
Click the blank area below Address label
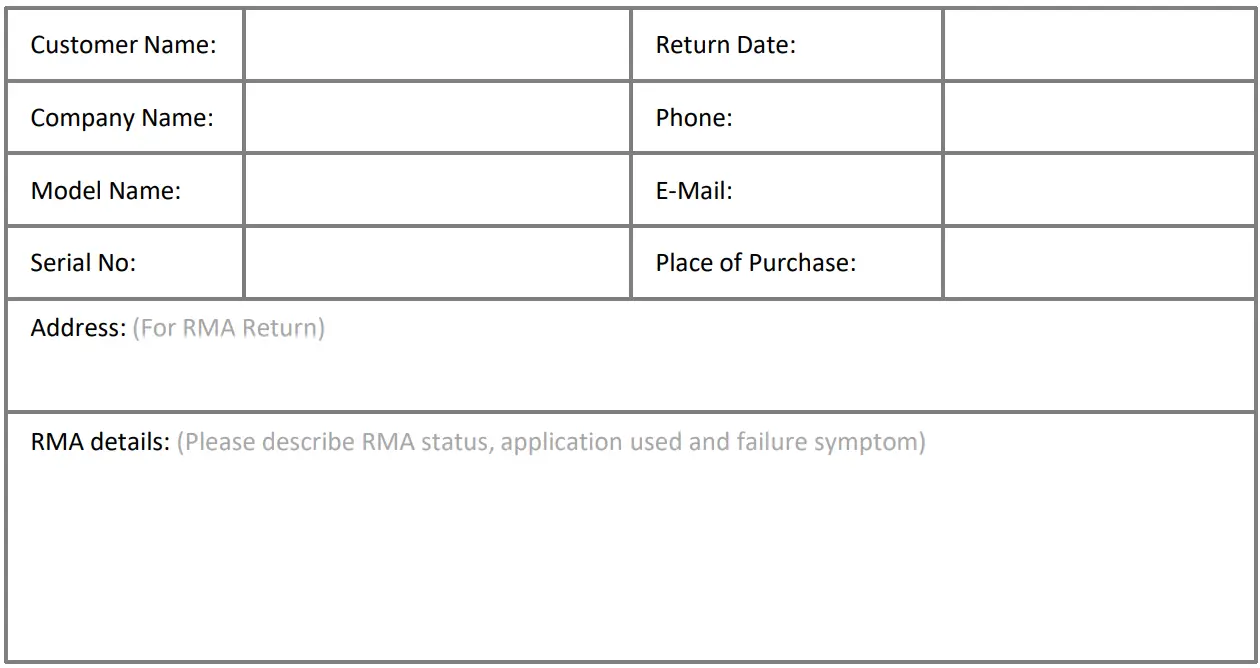(x=630, y=378)
